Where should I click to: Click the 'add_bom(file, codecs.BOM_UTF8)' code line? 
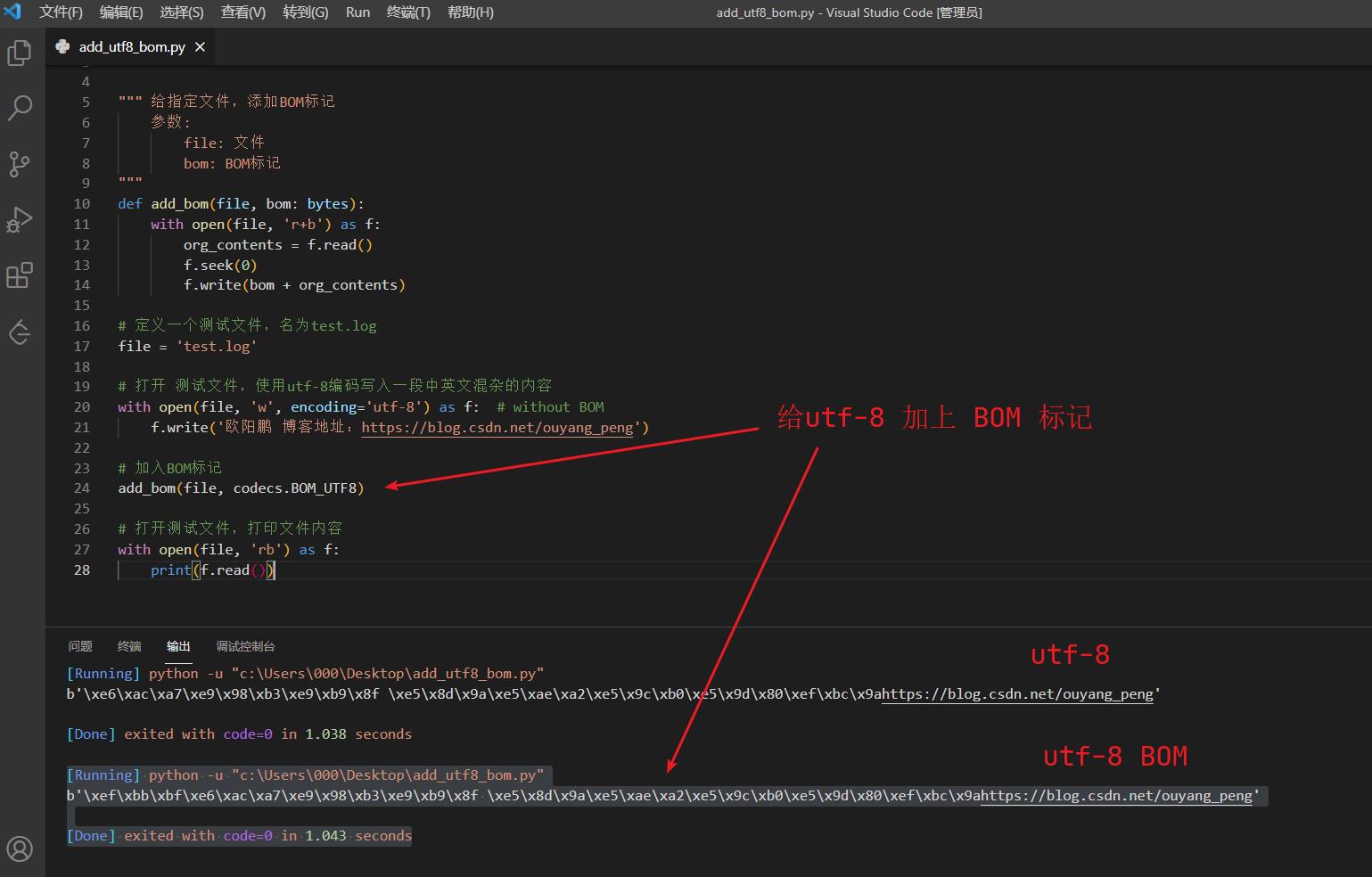point(241,488)
